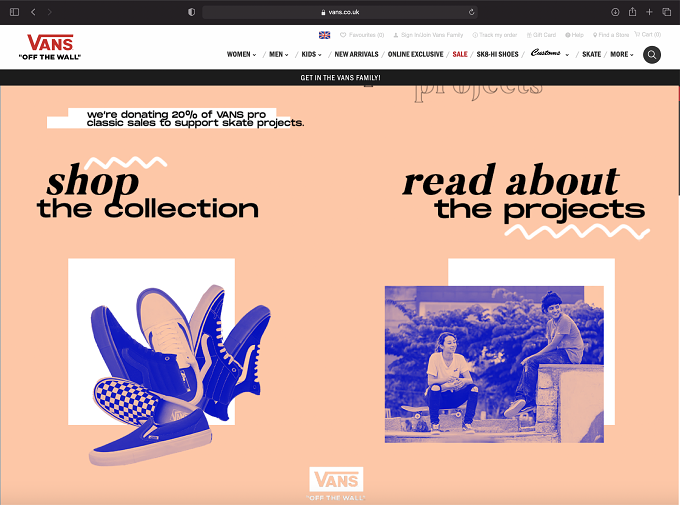Click the vans.co.uk address bar
The width and height of the screenshot is (680, 505).
click(340, 12)
